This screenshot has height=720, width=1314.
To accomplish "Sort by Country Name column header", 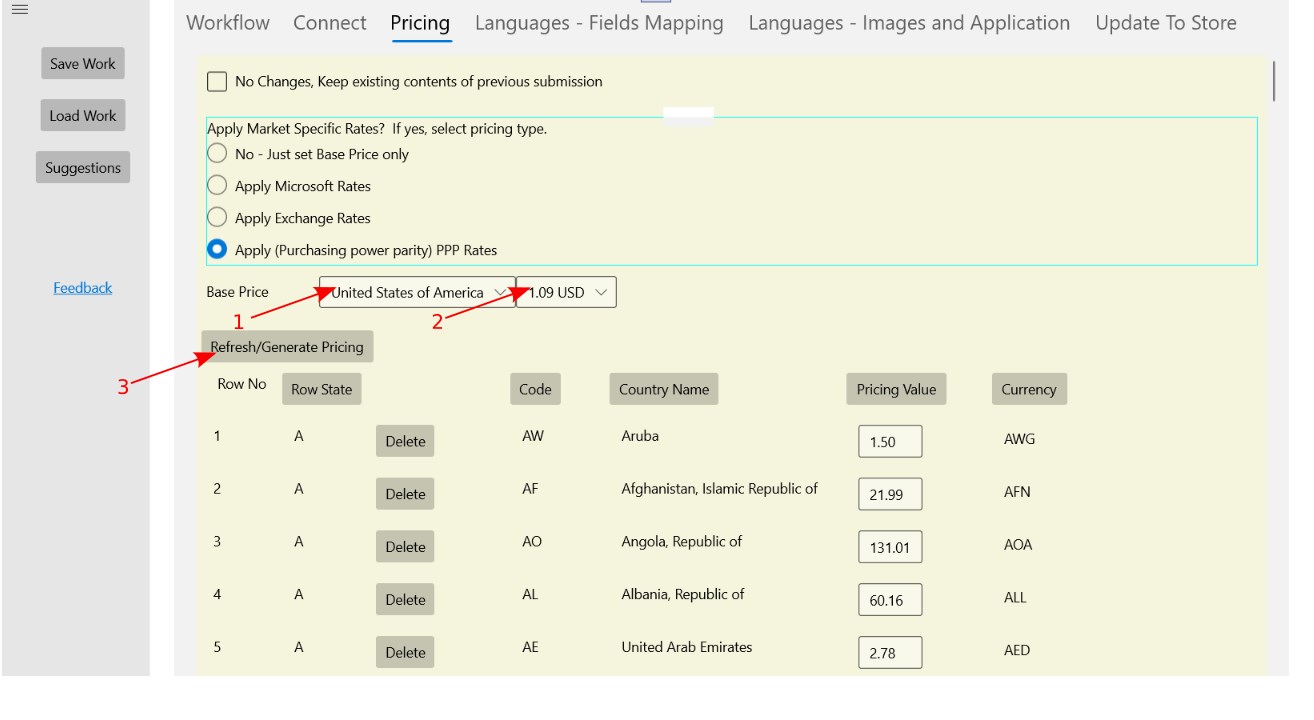I will (663, 389).
